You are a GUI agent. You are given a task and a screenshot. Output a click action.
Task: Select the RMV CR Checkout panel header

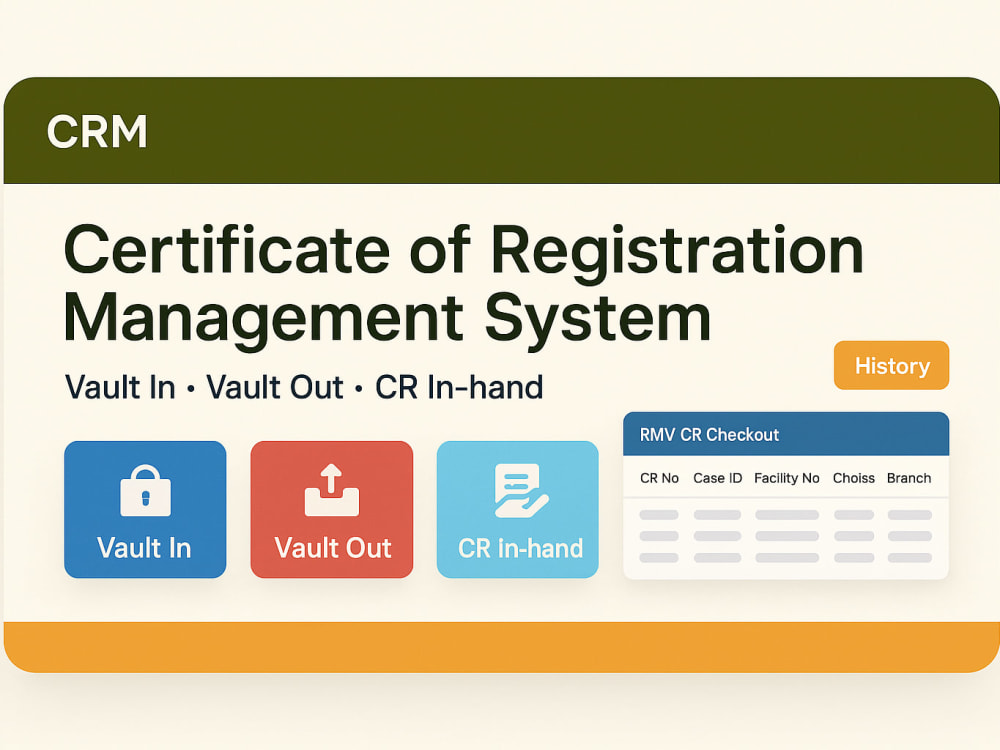[x=786, y=434]
